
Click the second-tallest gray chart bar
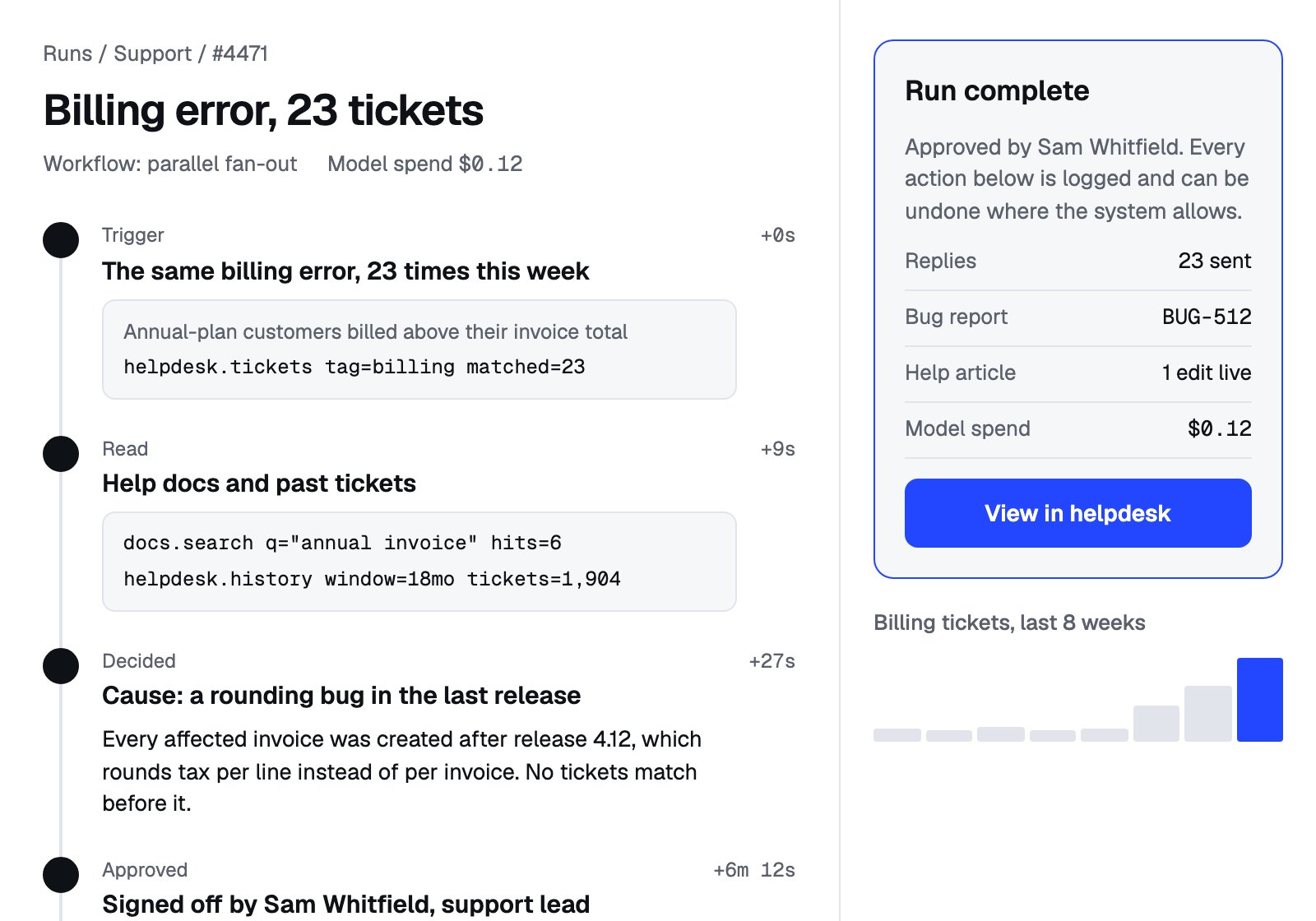1156,724
